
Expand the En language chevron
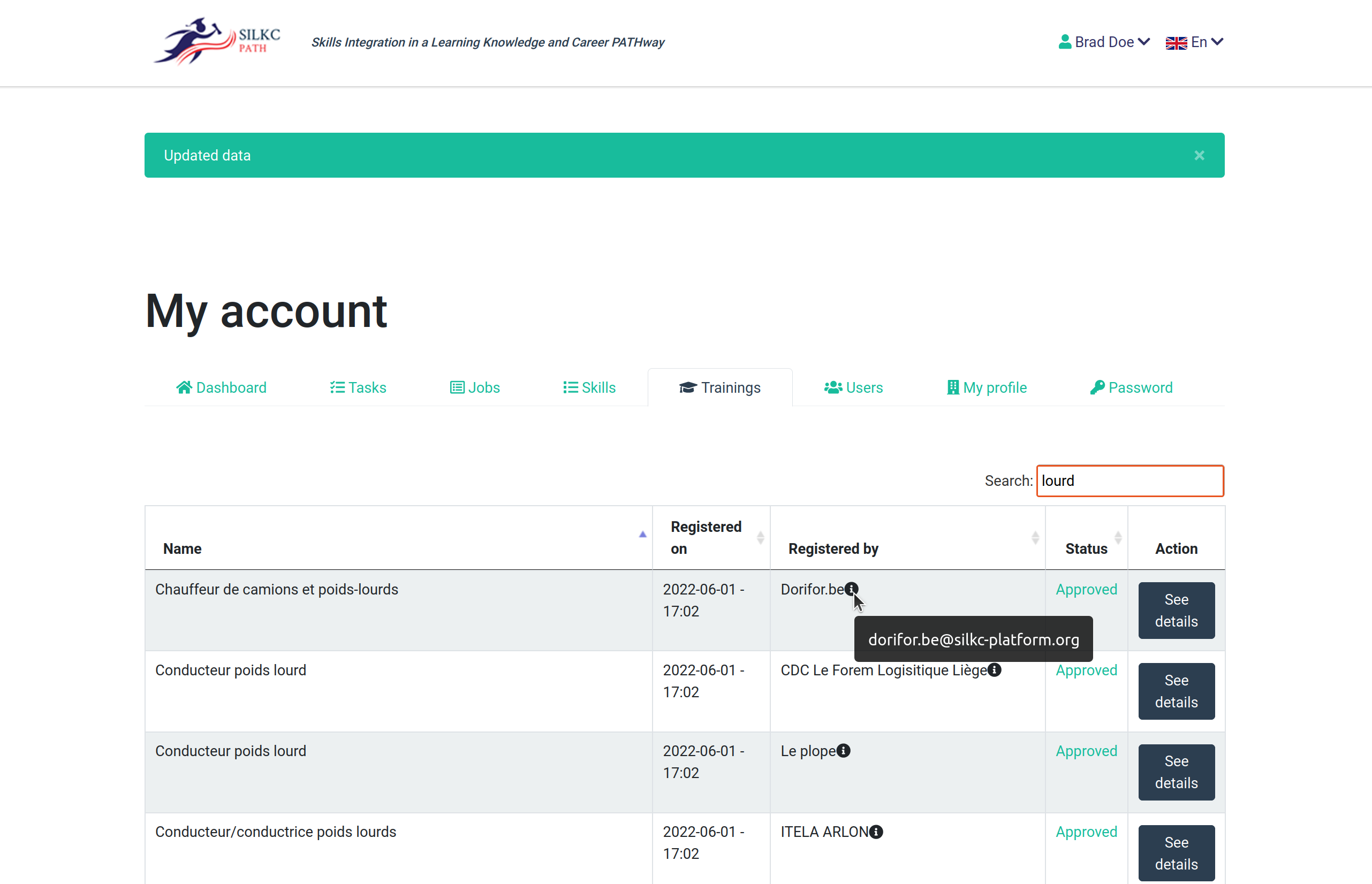point(1217,42)
